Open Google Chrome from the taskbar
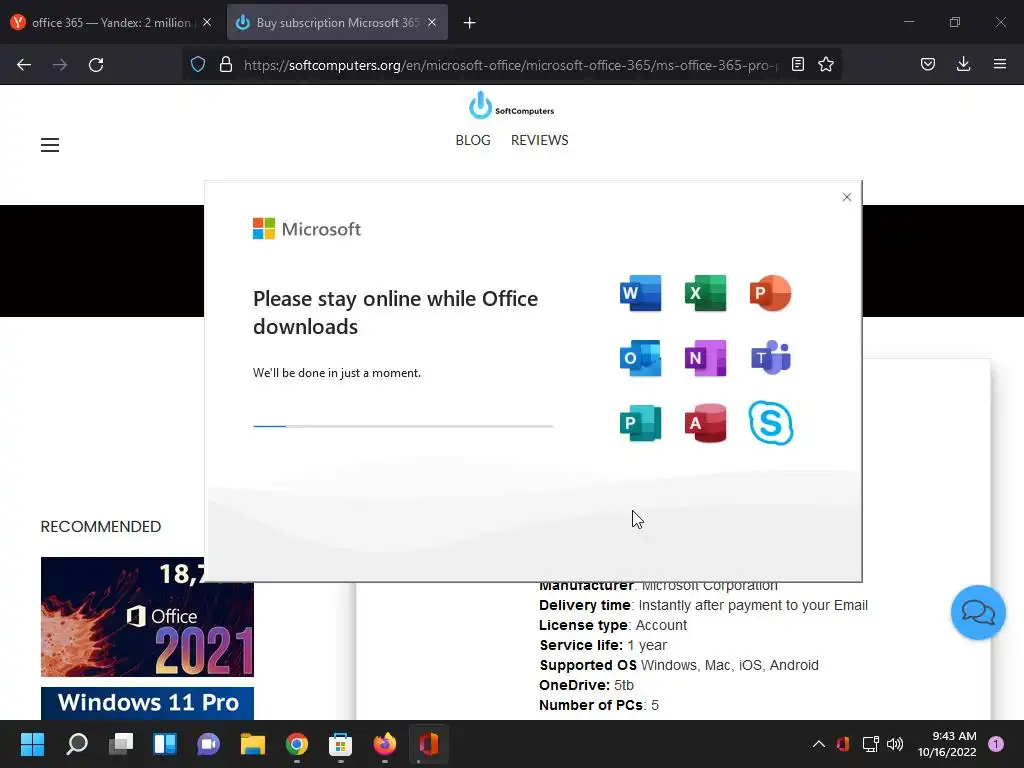This screenshot has width=1024, height=768. coord(296,744)
